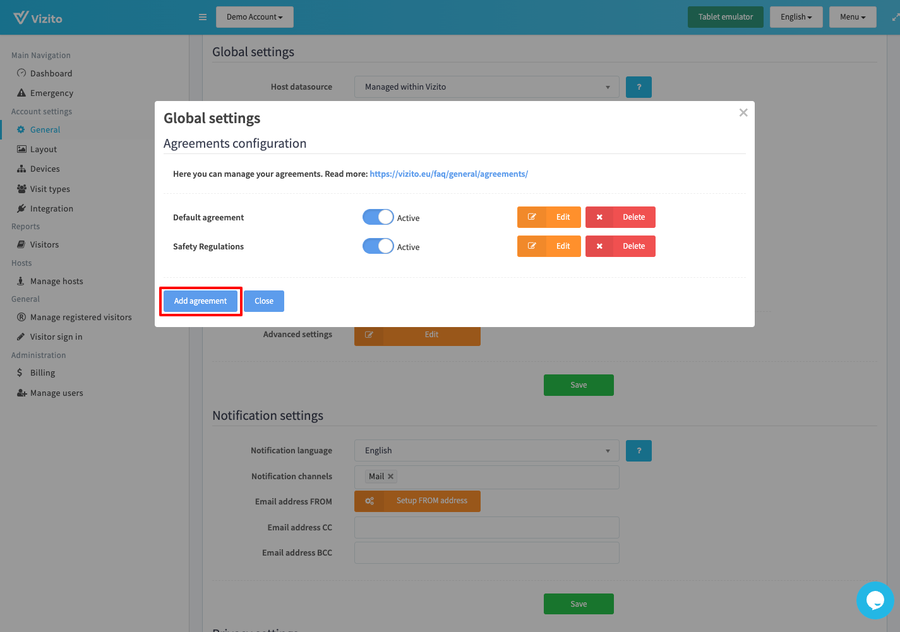This screenshot has height=632, width=900.
Task: Click the Devices icon in sidebar
Action: tap(22, 169)
